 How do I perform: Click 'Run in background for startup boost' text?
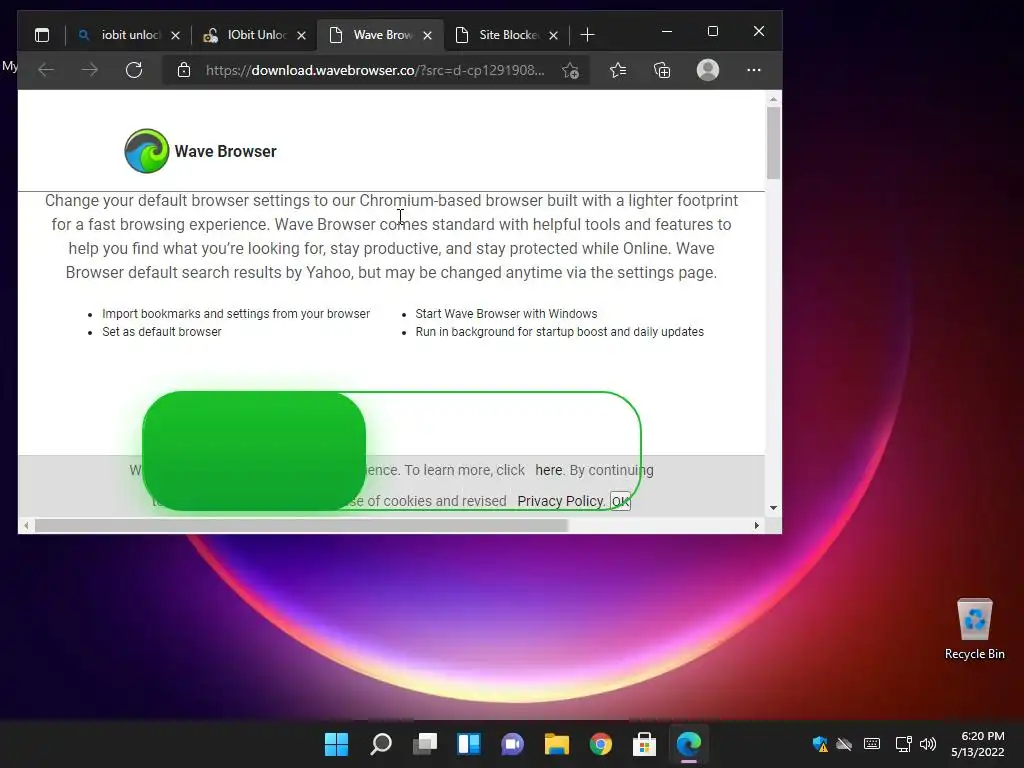pyautogui.click(x=560, y=332)
